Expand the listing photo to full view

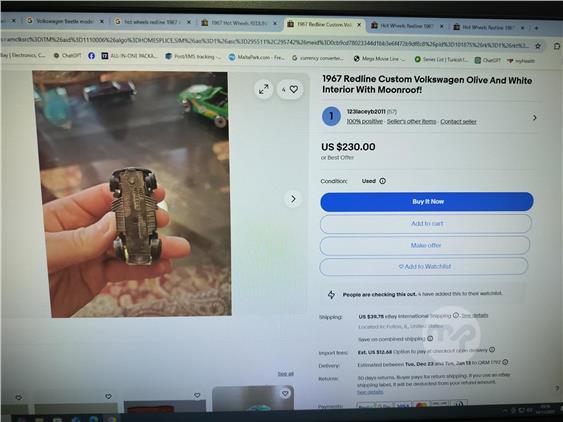(x=264, y=89)
